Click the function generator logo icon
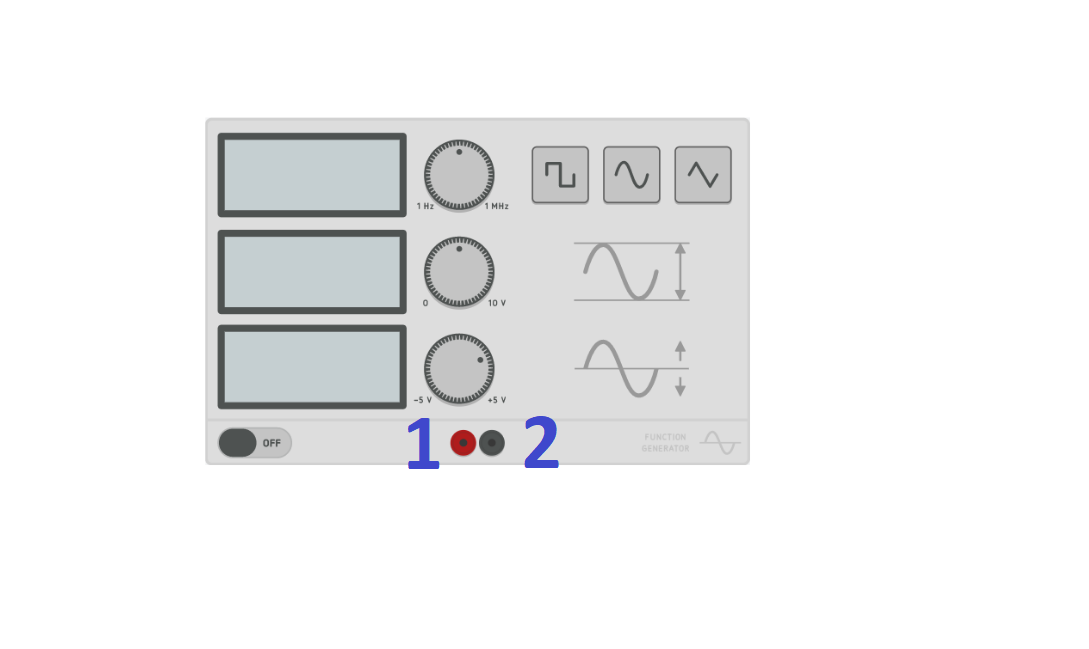The height and width of the screenshot is (649, 1089). [x=720, y=443]
